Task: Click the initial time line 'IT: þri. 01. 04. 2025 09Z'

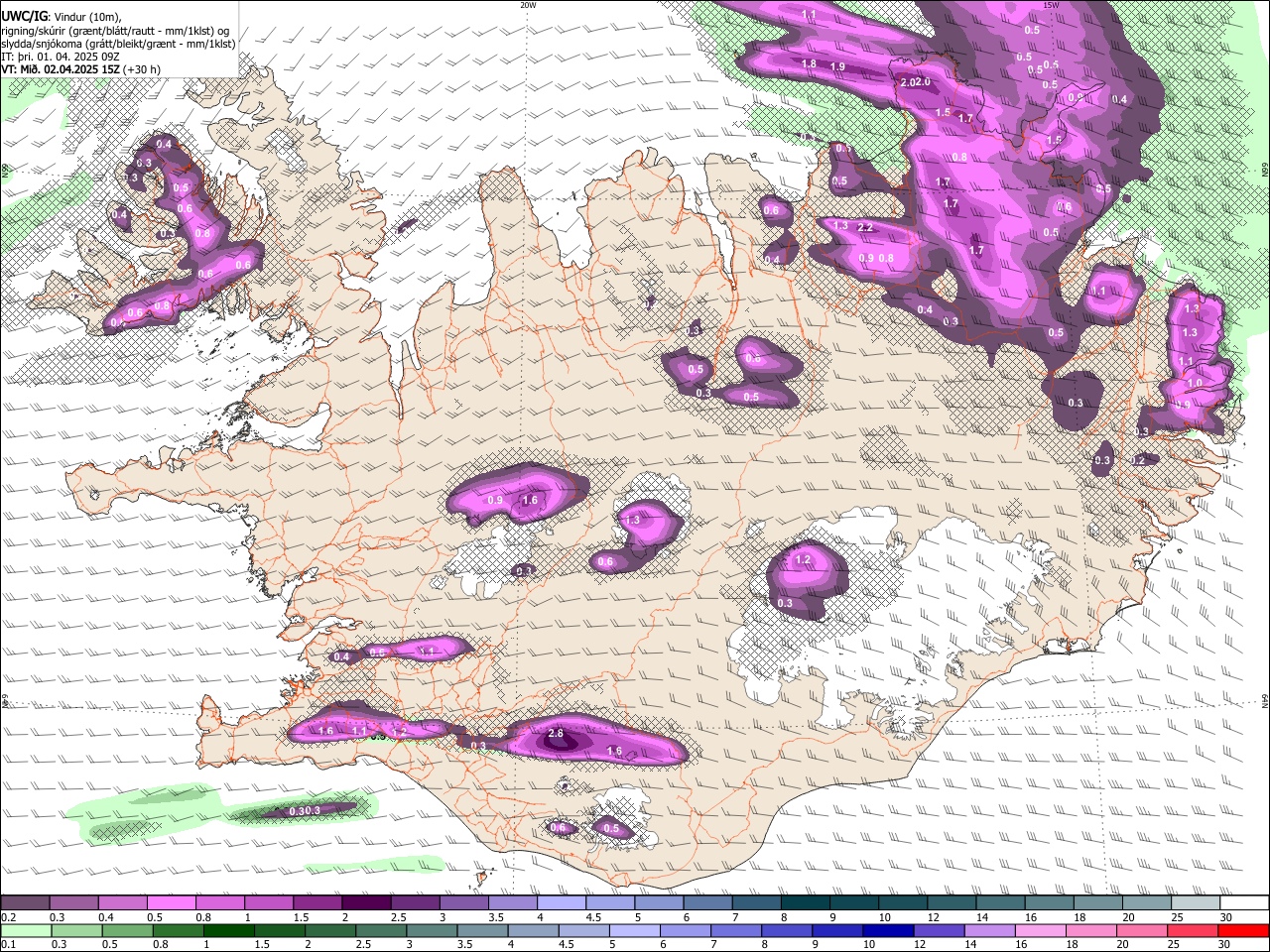Action: pyautogui.click(x=62, y=57)
